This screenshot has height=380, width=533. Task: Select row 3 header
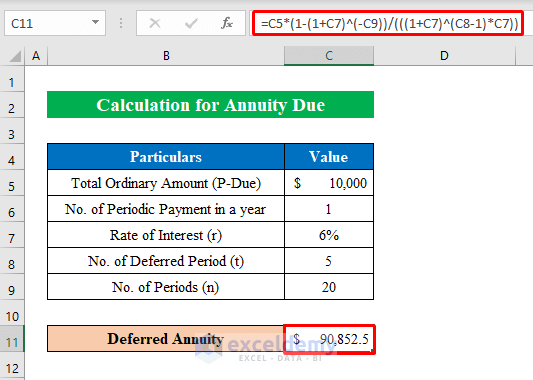pyautogui.click(x=12, y=131)
